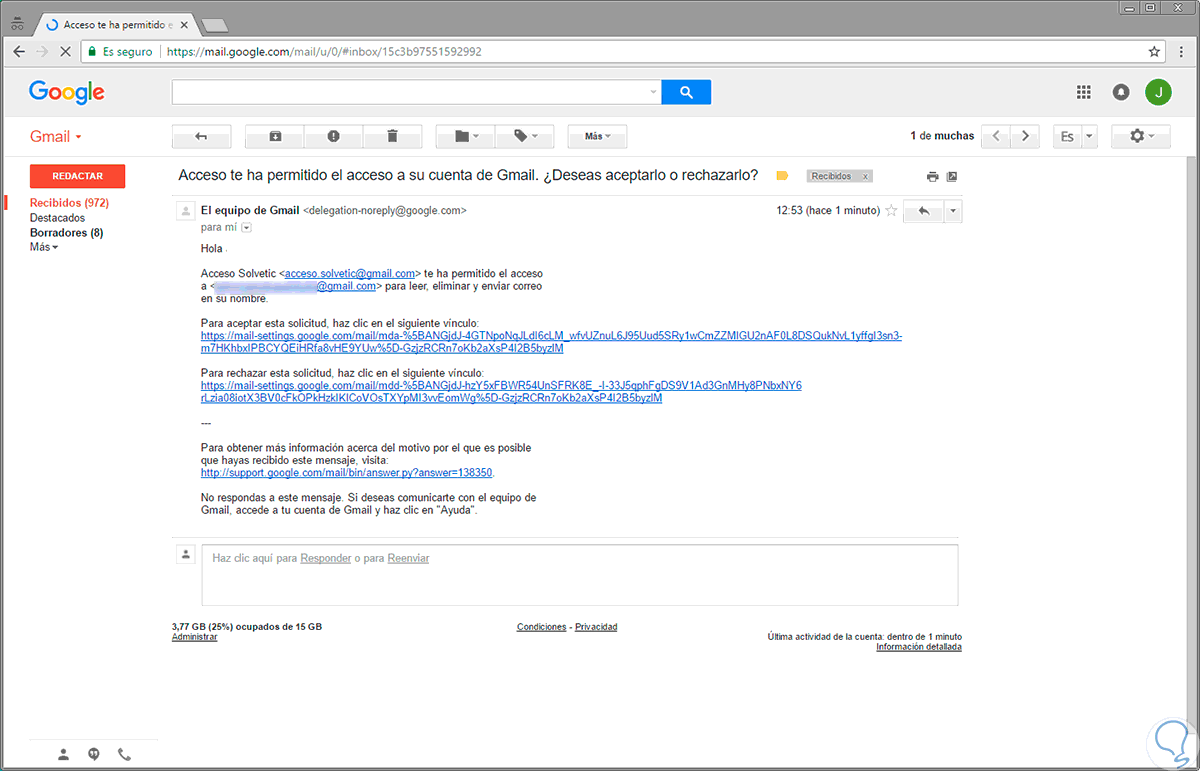This screenshot has width=1200, height=771.
Task: Open Borradores (8) folder
Action: 66,233
